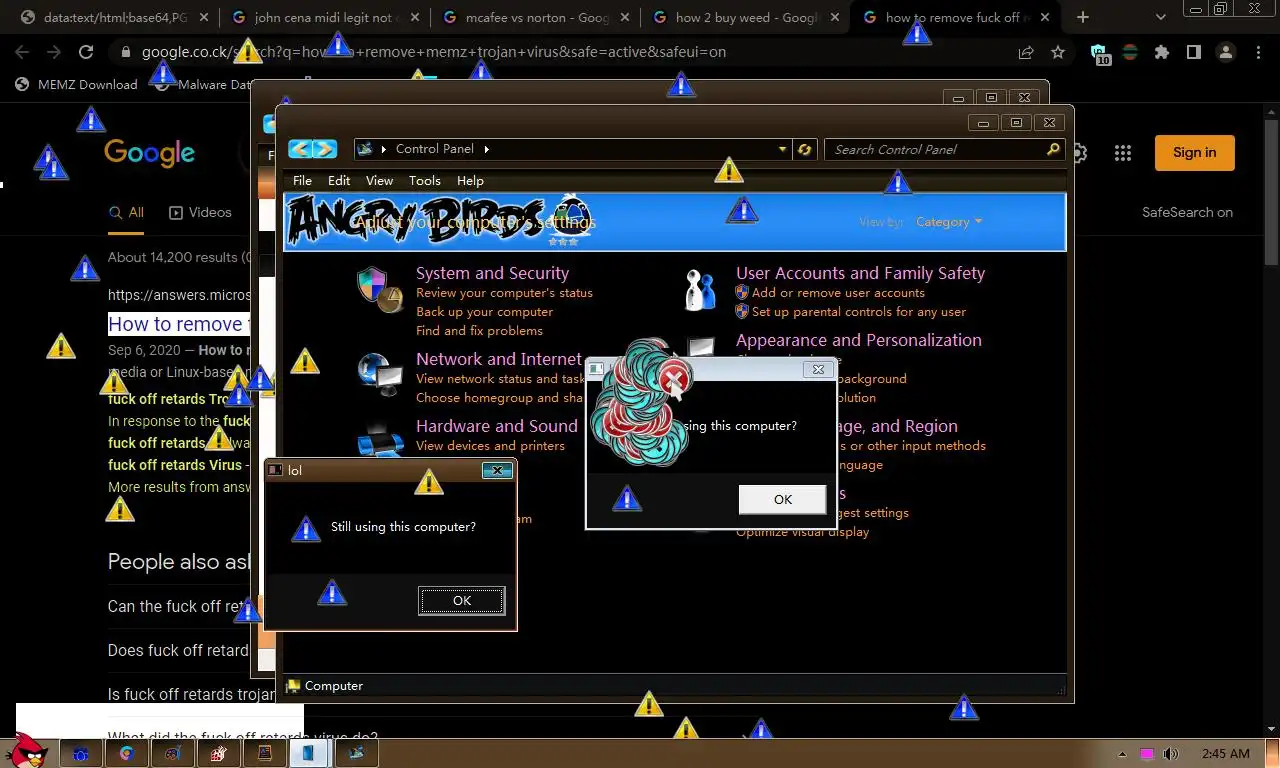Open the Help menu in Control Panel
The height and width of the screenshot is (768, 1280).
470,181
